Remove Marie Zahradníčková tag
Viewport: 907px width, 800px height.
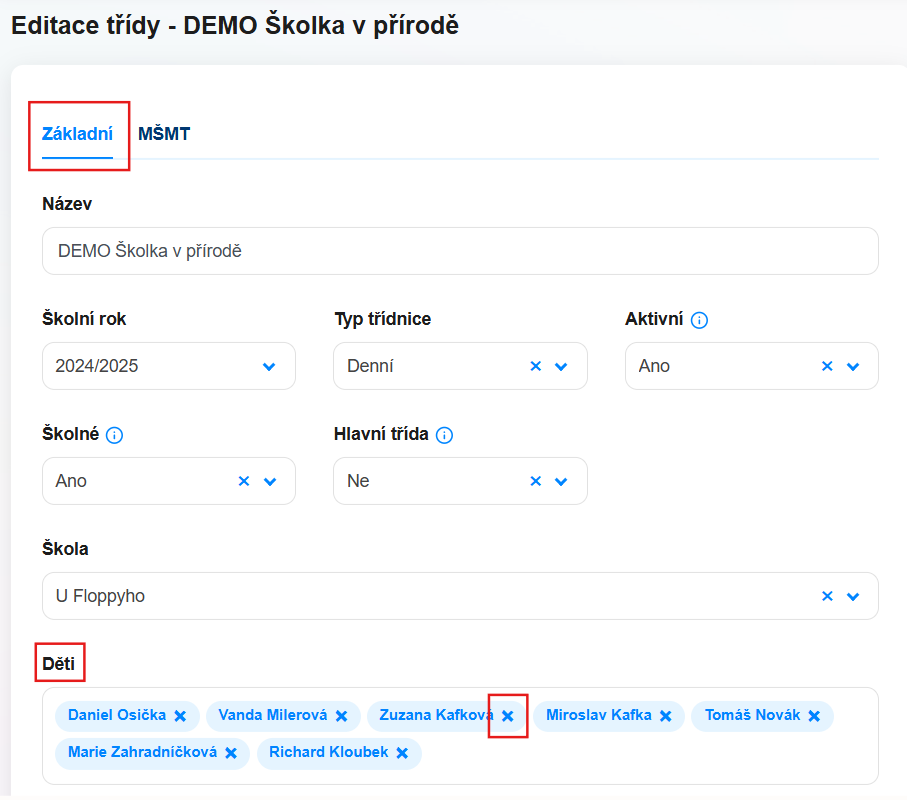[231, 753]
